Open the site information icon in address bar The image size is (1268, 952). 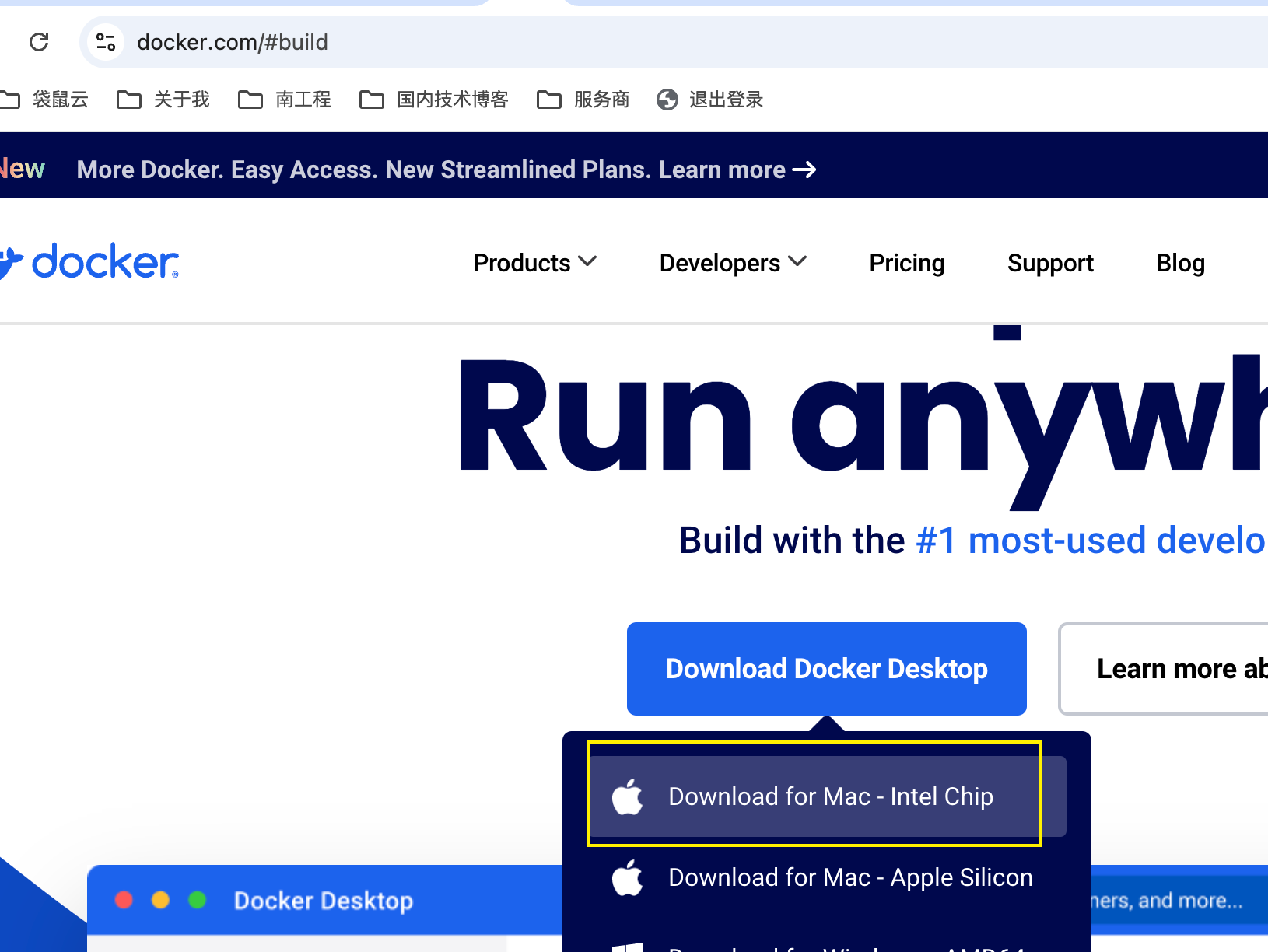click(x=106, y=42)
